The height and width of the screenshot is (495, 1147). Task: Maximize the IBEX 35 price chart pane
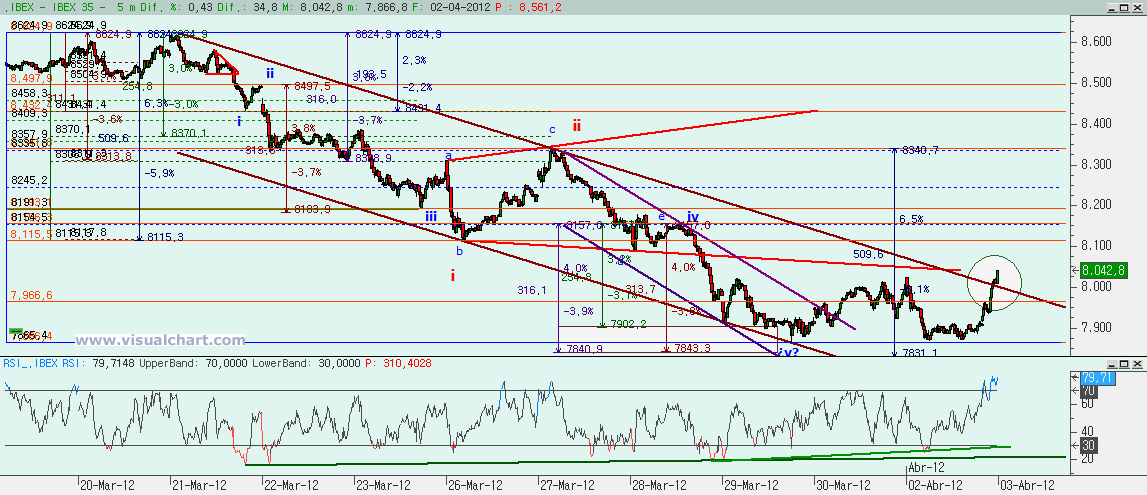1125,7
